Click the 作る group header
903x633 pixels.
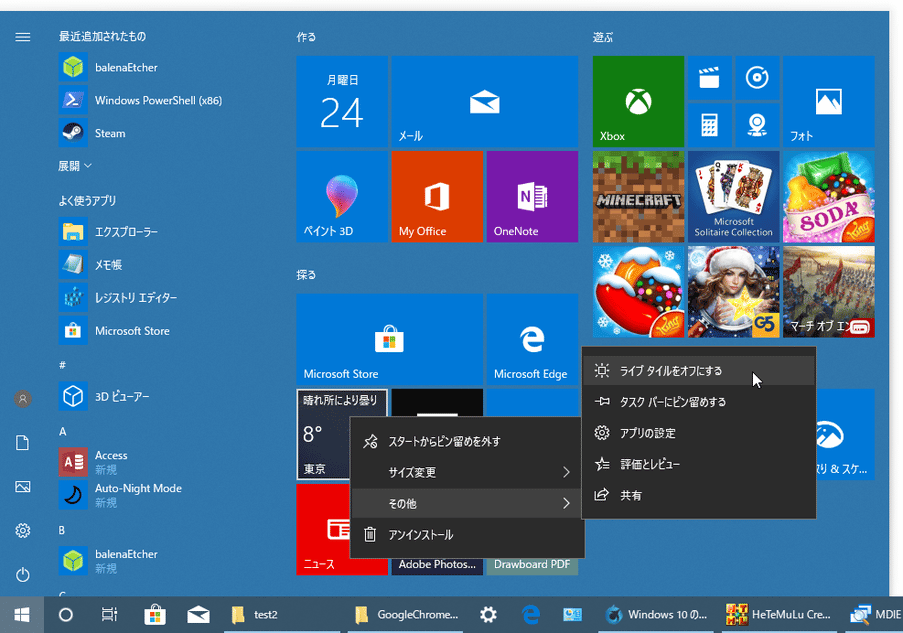(x=306, y=37)
